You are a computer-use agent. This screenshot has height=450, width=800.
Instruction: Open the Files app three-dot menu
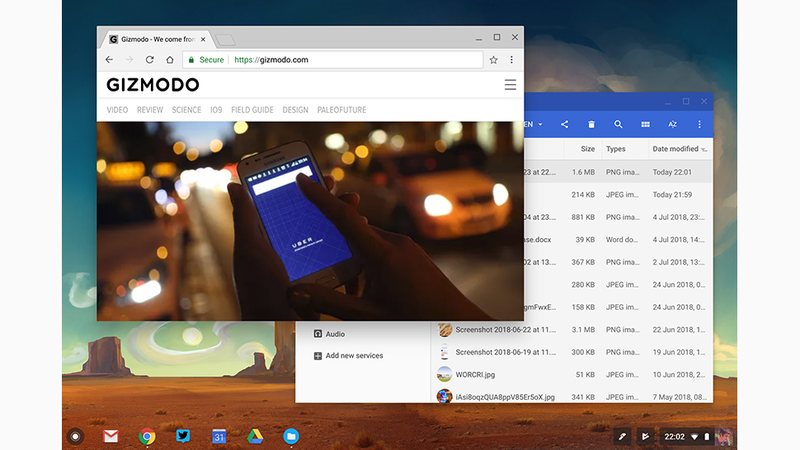click(x=699, y=124)
